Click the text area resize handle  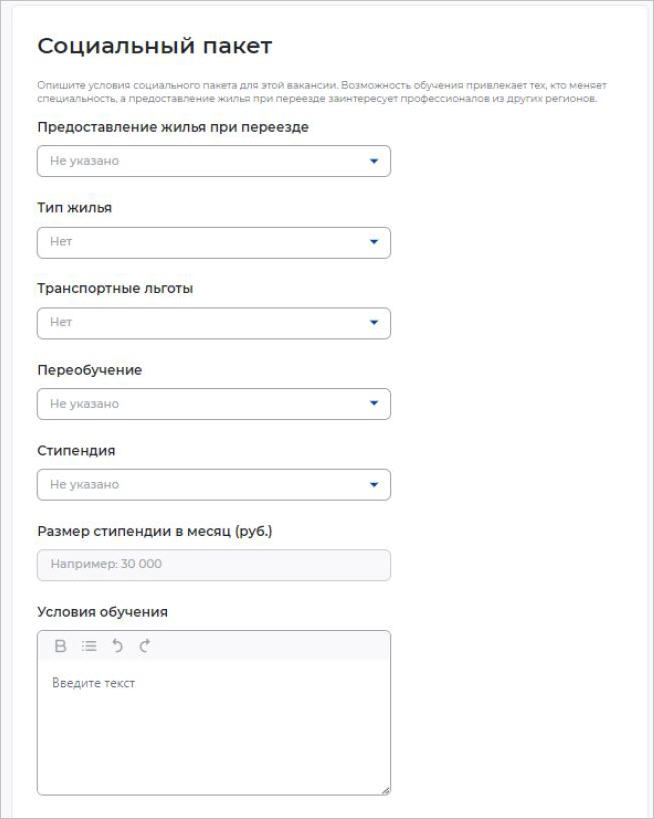tap(385, 789)
